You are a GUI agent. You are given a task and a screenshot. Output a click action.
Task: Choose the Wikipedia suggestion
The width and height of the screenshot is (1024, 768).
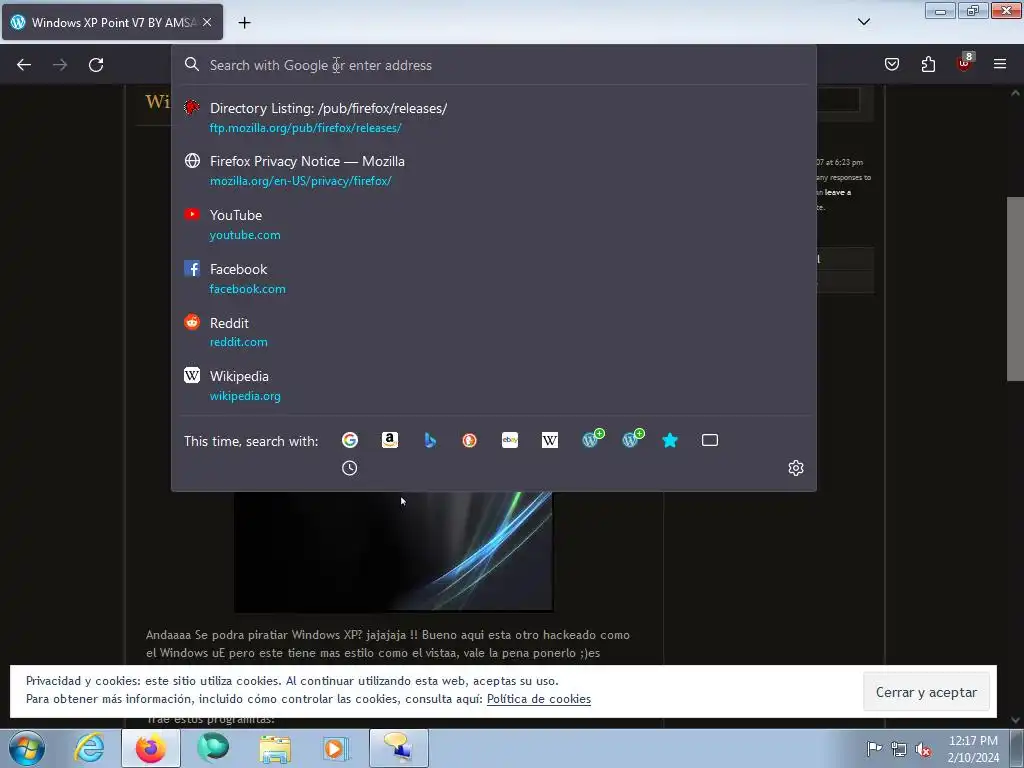pos(494,385)
